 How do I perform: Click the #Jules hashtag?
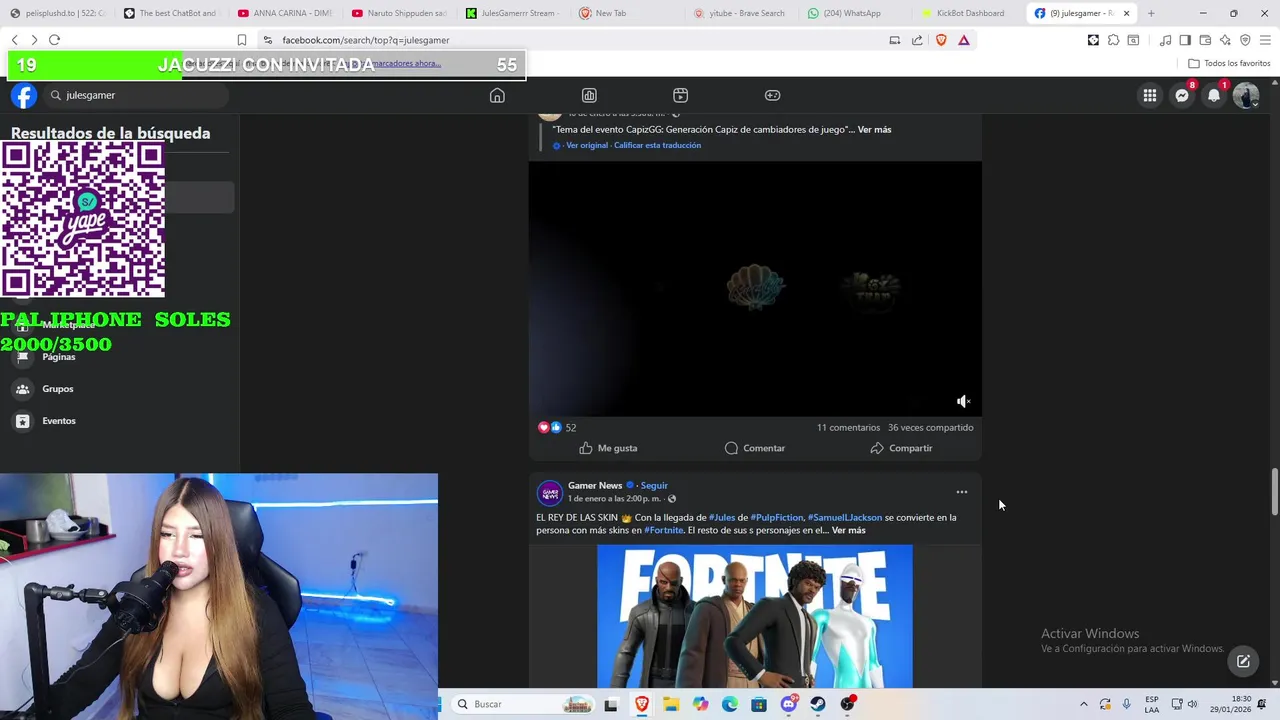pyautogui.click(x=722, y=517)
